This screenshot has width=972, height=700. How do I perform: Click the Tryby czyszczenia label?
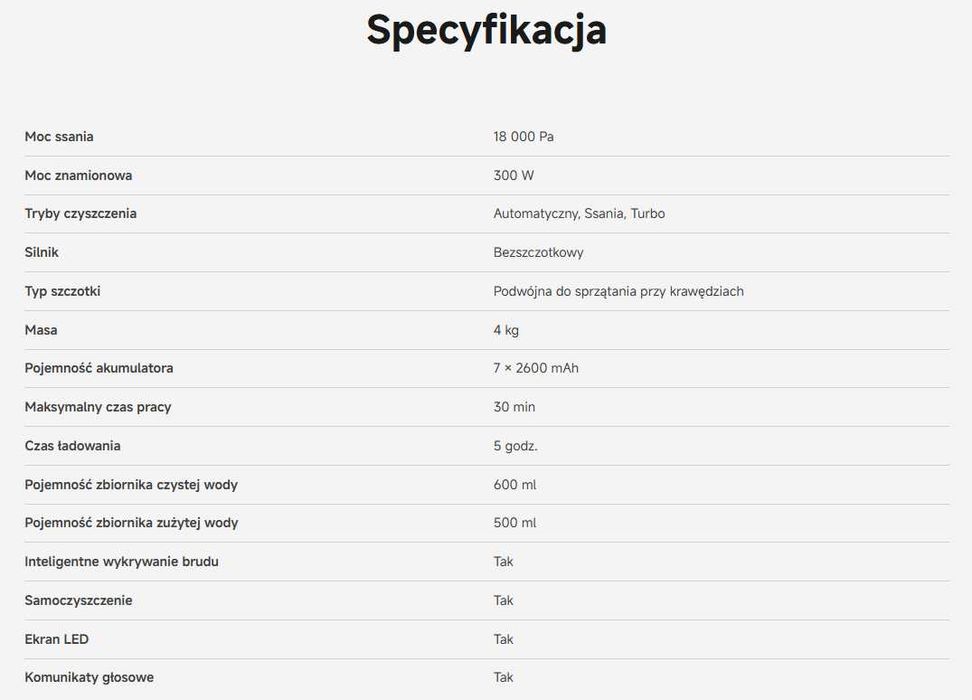click(x=80, y=213)
